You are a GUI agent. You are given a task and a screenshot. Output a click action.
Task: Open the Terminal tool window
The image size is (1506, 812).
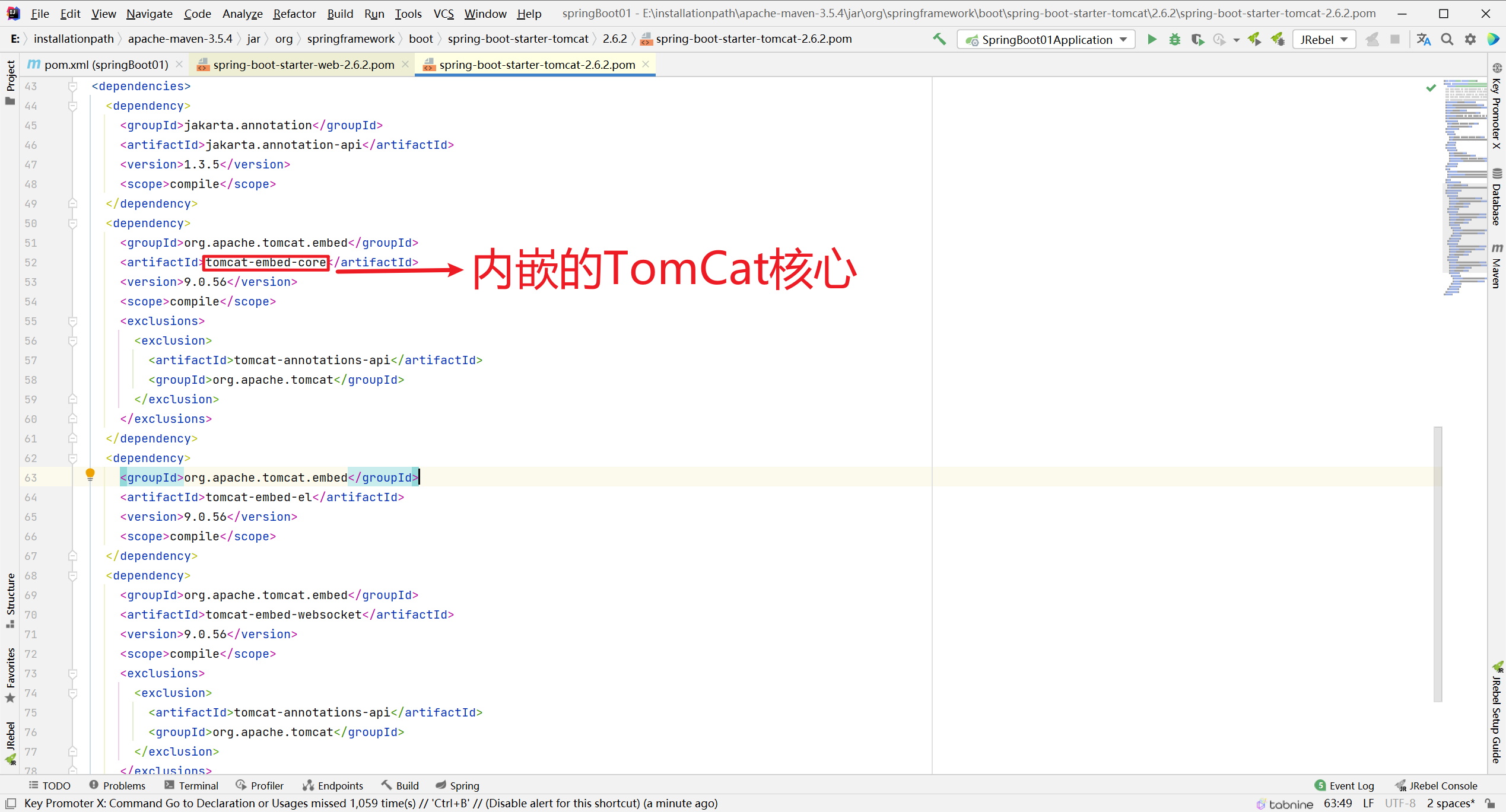click(x=191, y=785)
